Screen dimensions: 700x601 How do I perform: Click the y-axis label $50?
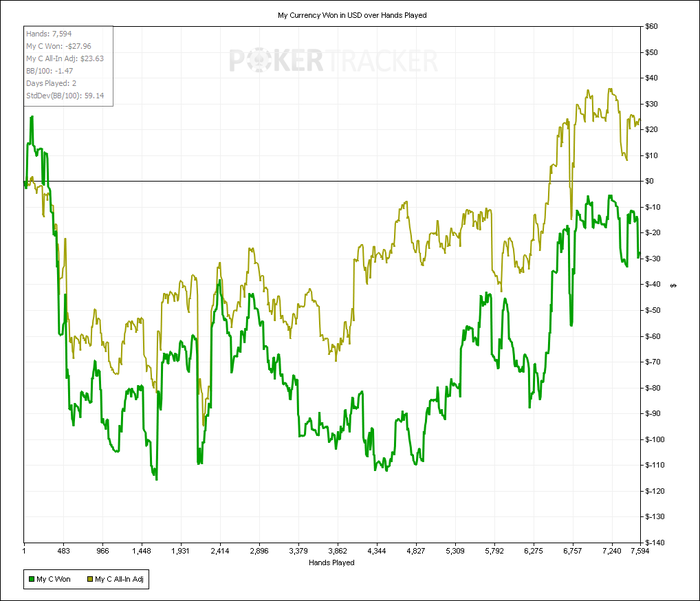point(651,52)
